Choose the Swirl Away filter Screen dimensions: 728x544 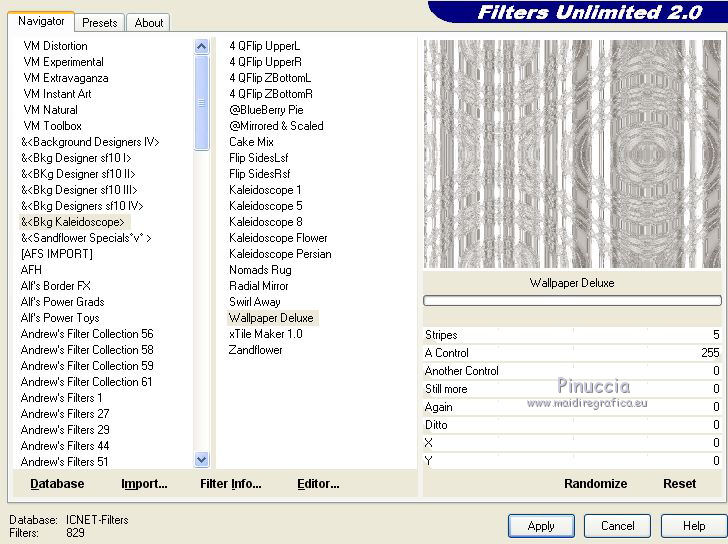click(x=254, y=302)
